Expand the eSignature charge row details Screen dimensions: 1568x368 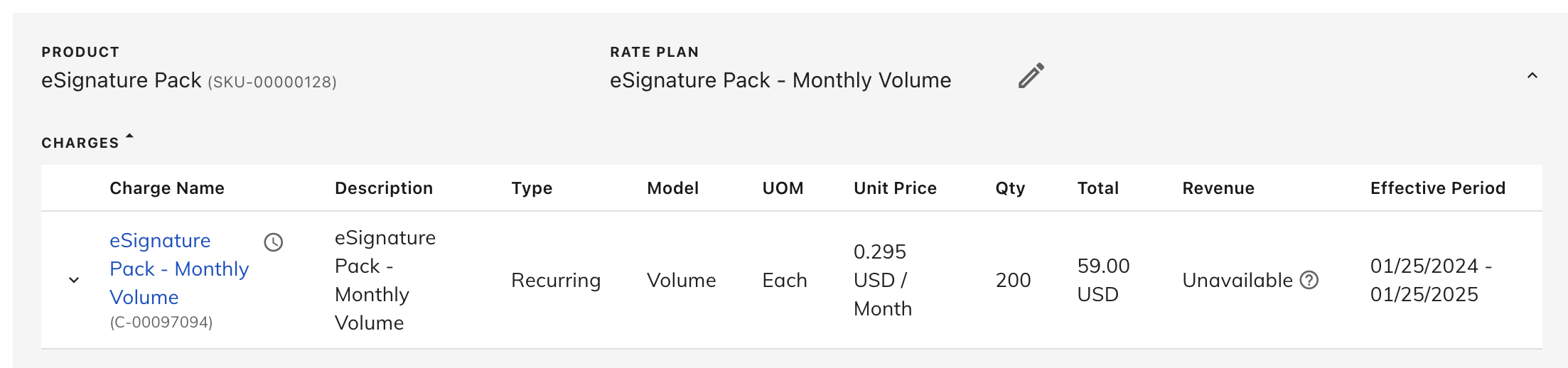(x=74, y=280)
